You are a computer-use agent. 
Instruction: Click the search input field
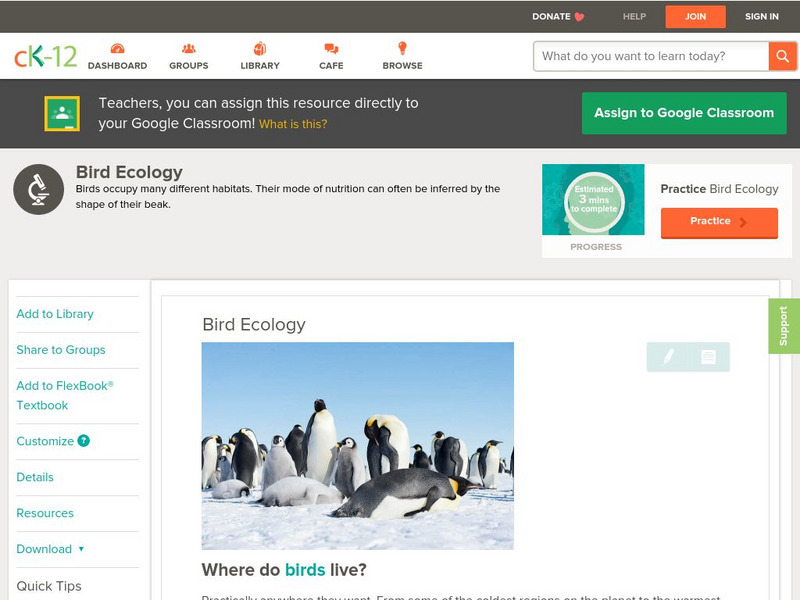click(x=651, y=56)
